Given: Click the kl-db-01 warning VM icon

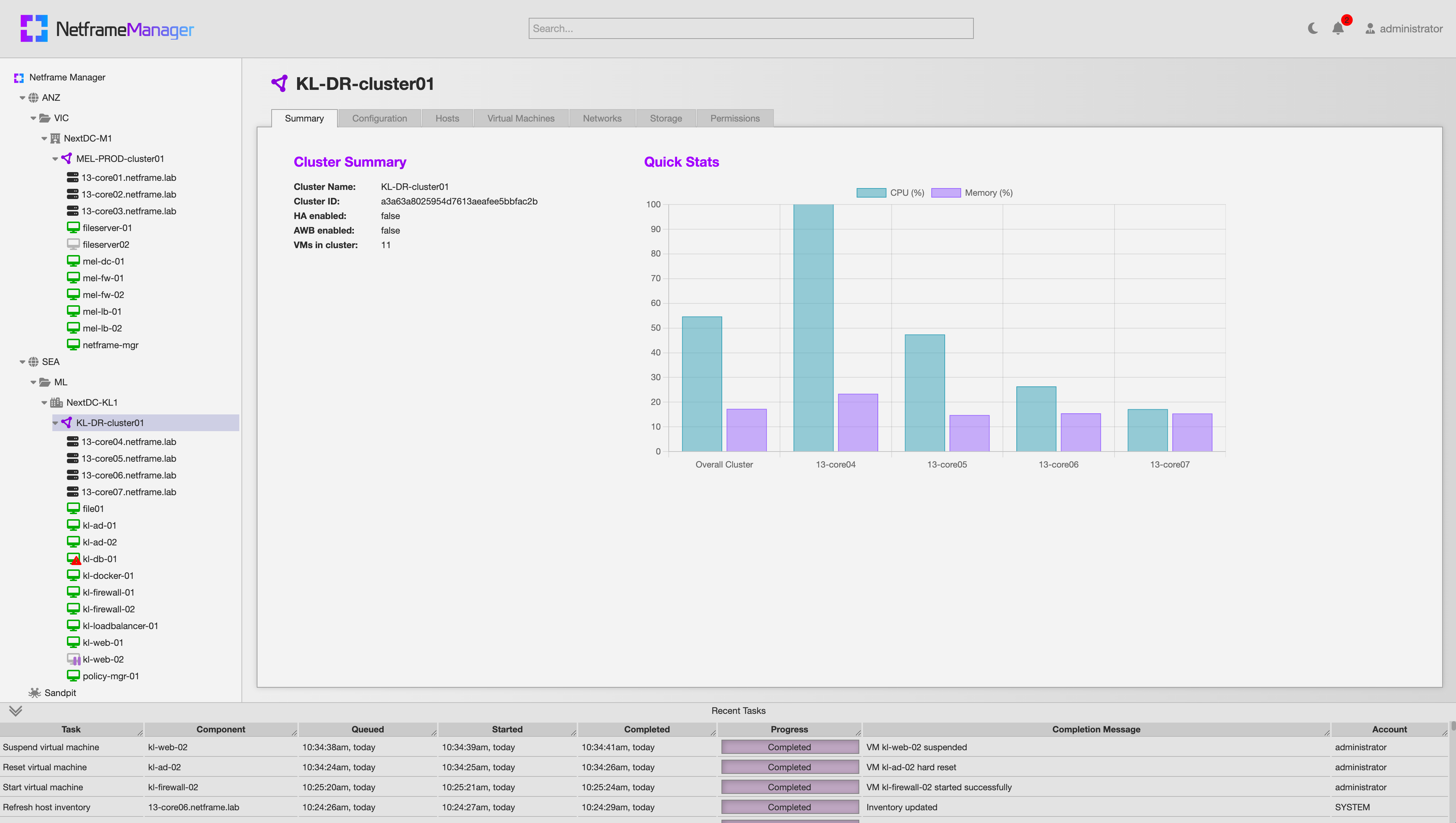Looking at the screenshot, I should [73, 559].
